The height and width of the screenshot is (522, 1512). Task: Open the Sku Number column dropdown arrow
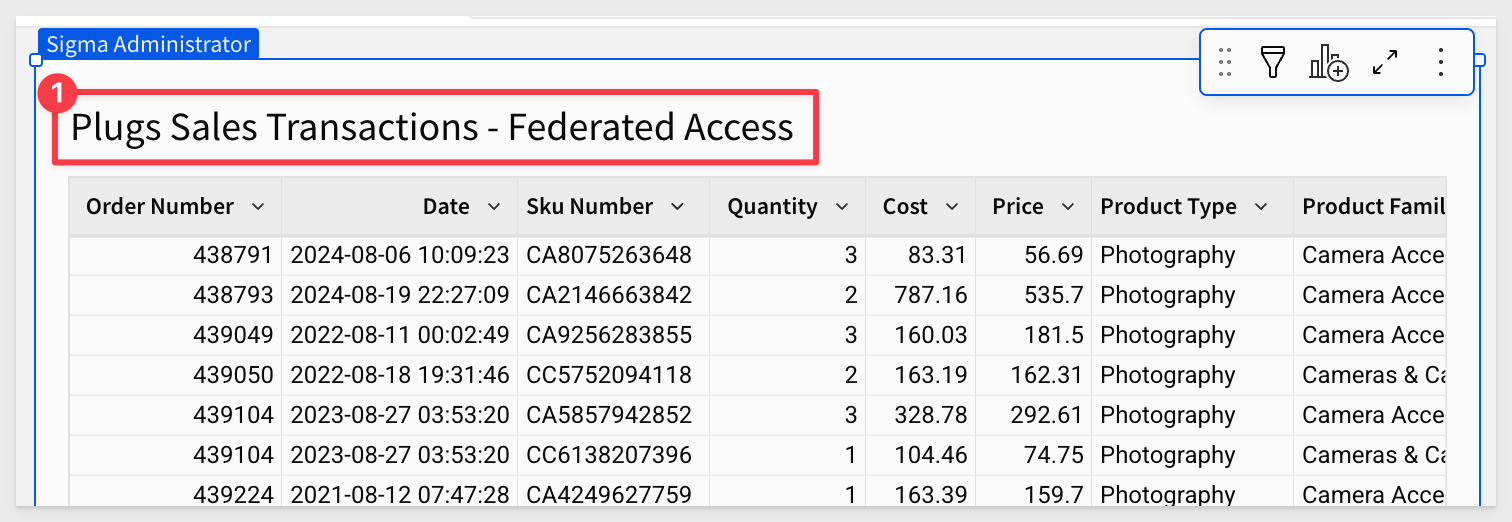[x=677, y=207]
